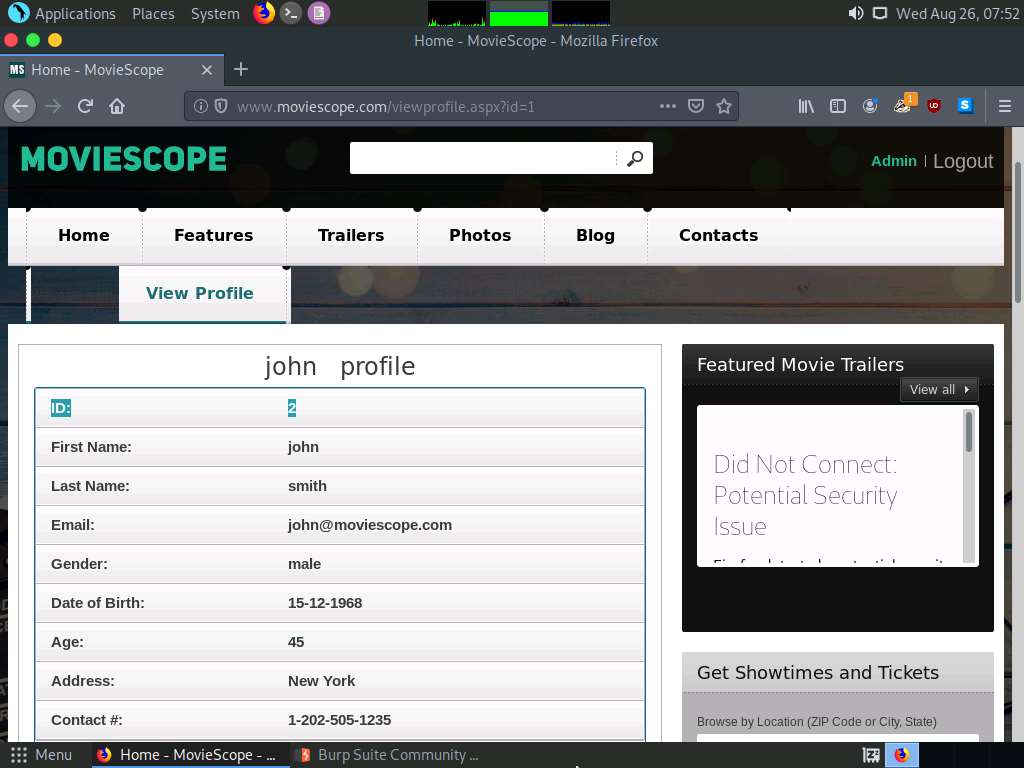Open the Firefox icon on the top panel
Viewport: 1024px width, 768px height.
click(263, 13)
